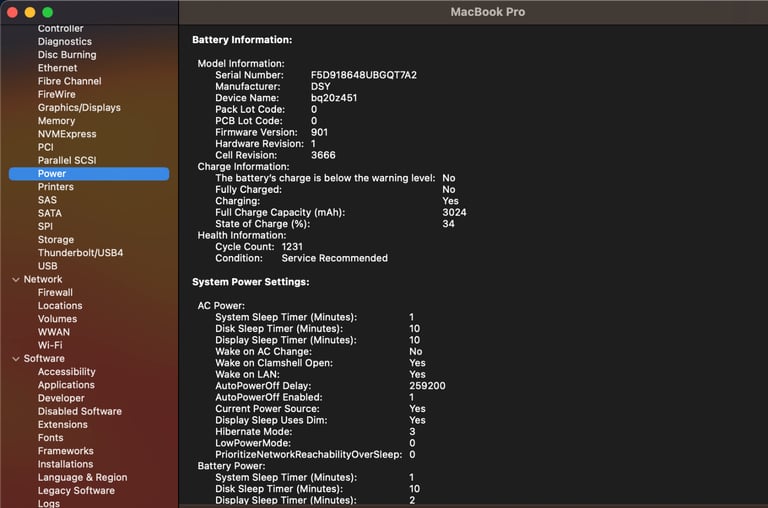Select Installations item

[65, 465]
